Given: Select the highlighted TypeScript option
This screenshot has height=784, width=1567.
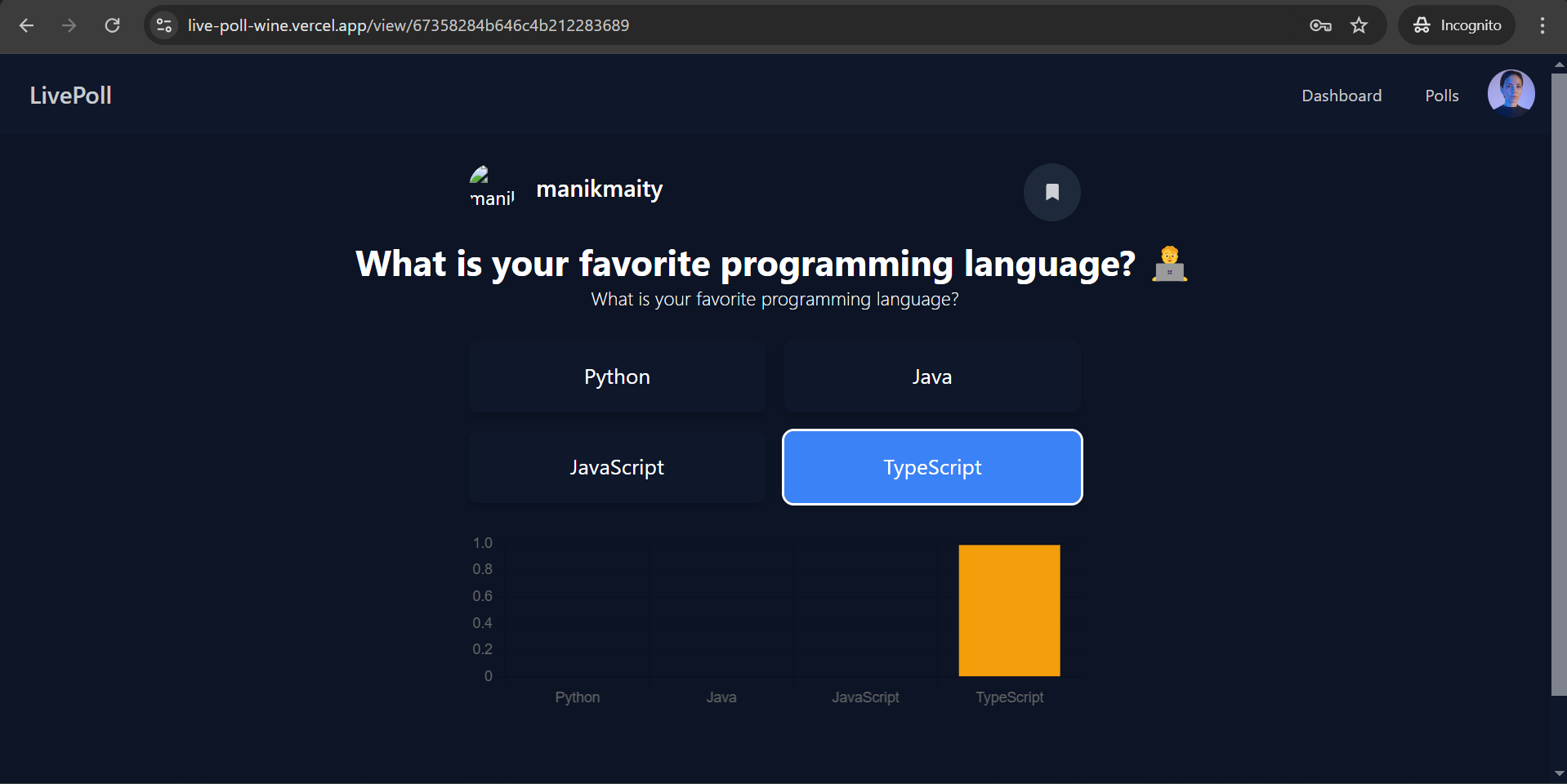Looking at the screenshot, I should tap(931, 467).
